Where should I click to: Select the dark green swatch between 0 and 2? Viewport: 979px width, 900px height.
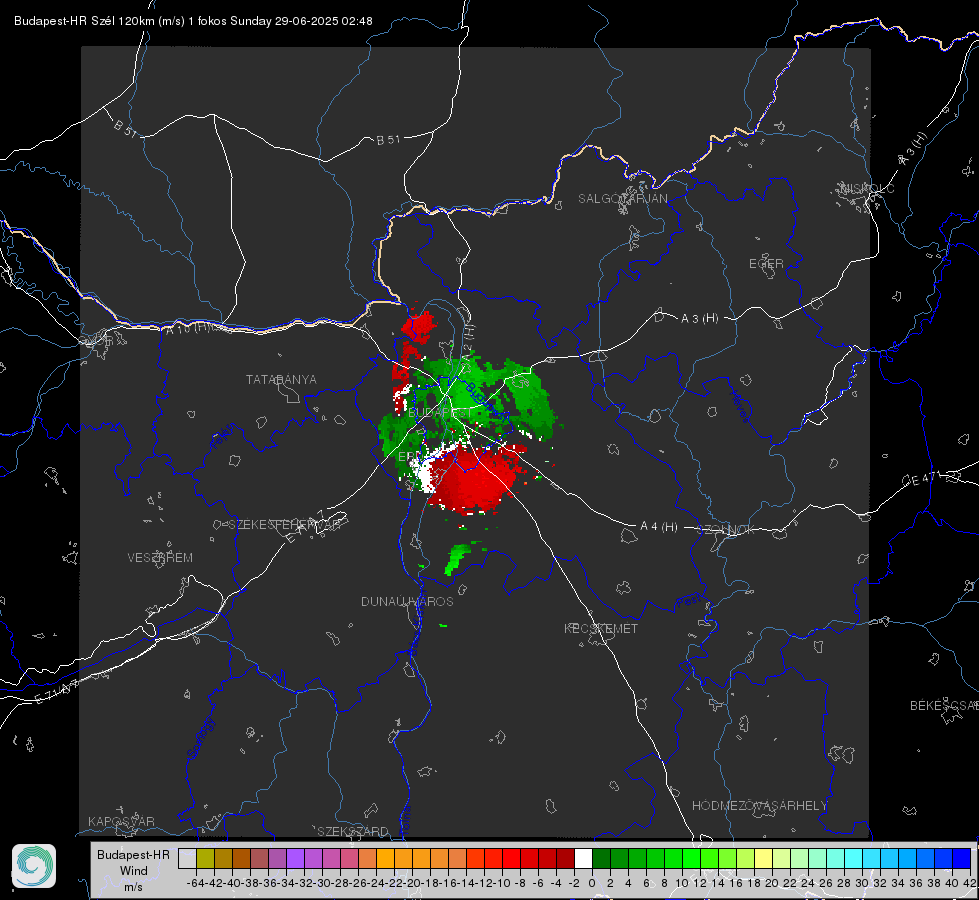601,858
